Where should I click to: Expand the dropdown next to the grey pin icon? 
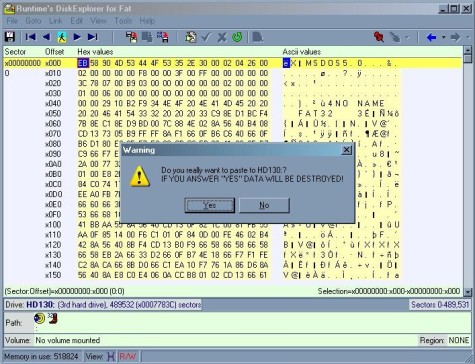click(x=407, y=37)
